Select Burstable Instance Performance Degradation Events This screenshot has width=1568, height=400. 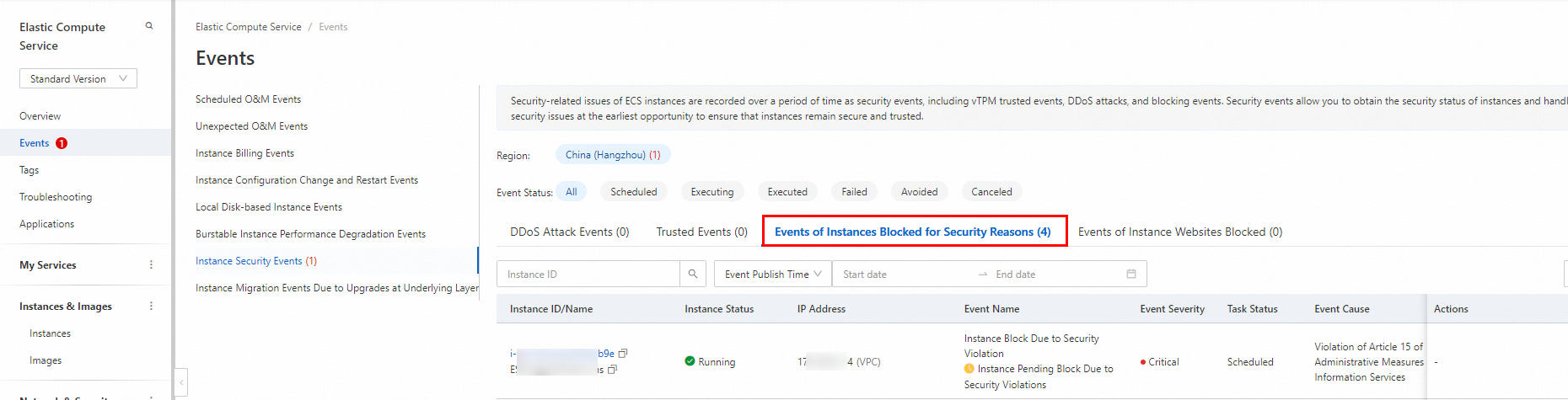click(311, 234)
